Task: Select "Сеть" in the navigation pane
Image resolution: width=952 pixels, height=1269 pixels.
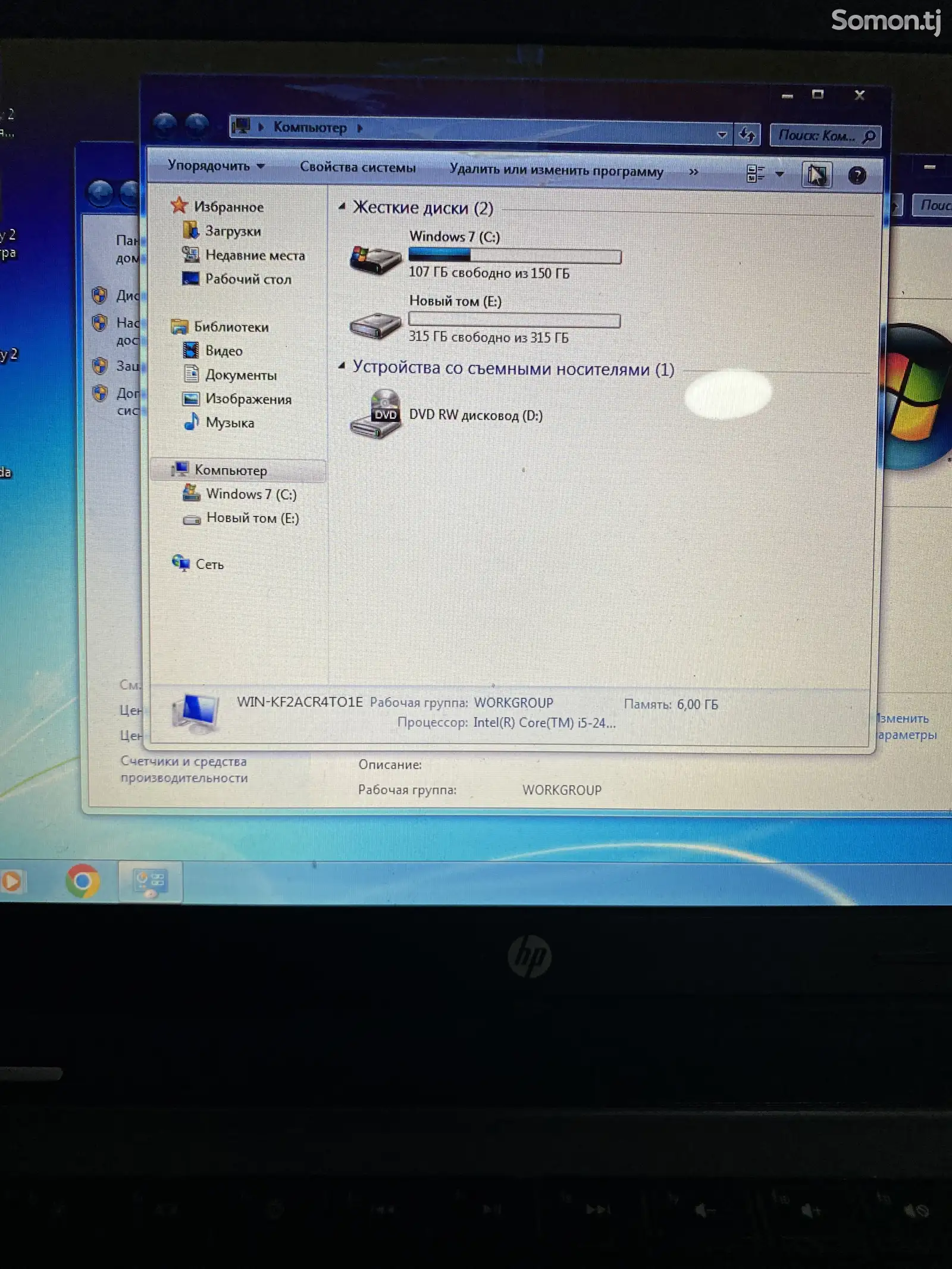Action: [x=209, y=564]
